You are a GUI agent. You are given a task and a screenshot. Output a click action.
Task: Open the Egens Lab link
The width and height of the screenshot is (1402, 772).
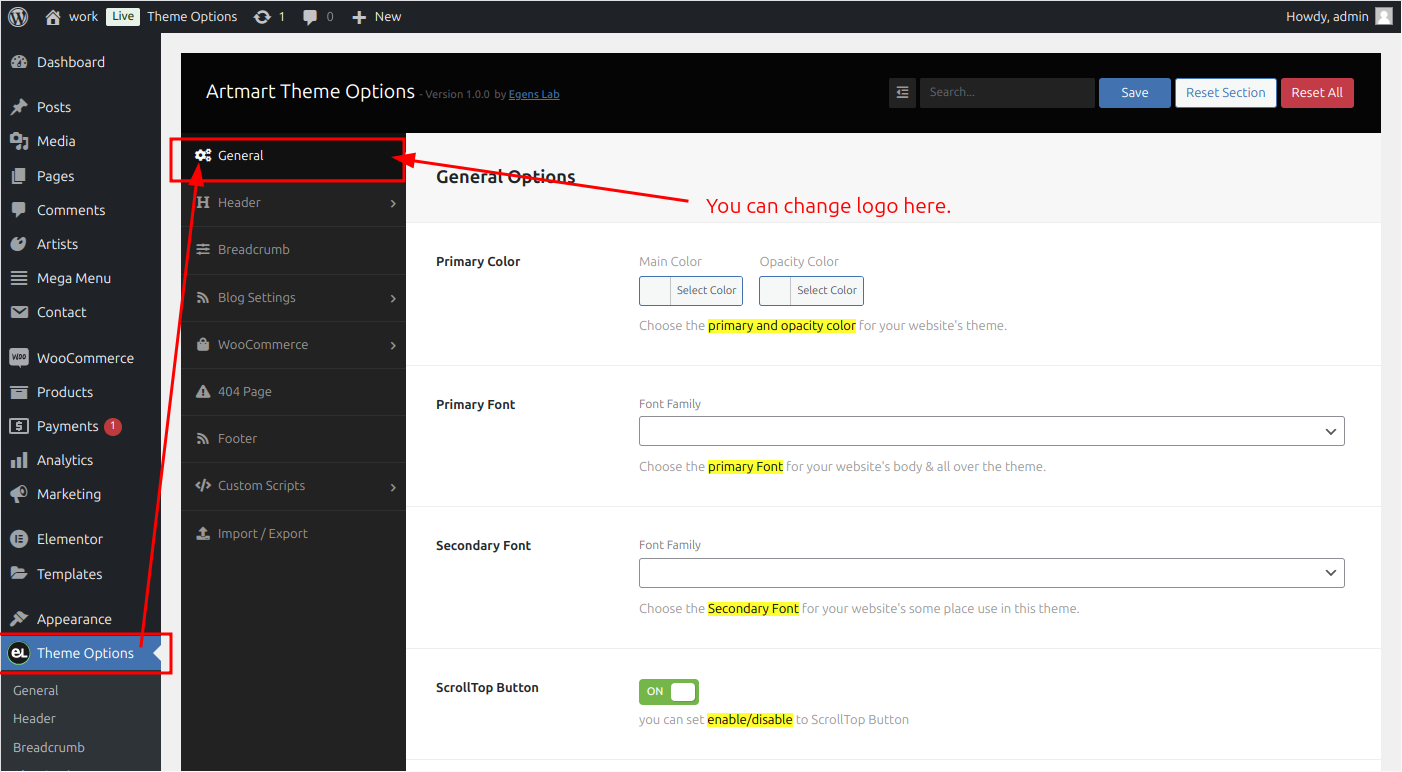[x=534, y=94]
